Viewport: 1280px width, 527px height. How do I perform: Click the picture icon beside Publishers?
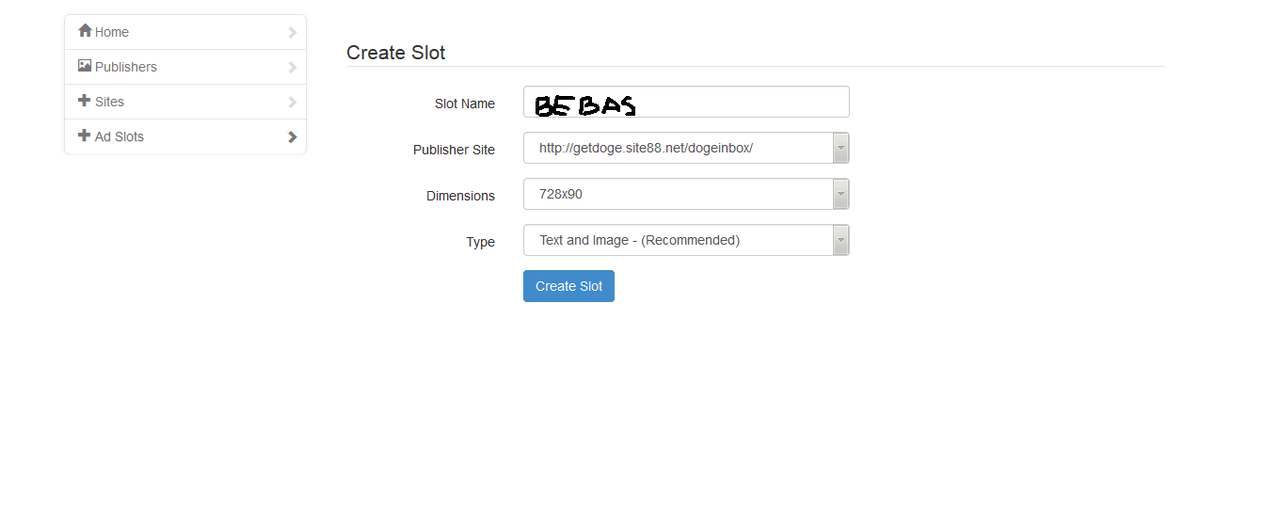point(85,66)
